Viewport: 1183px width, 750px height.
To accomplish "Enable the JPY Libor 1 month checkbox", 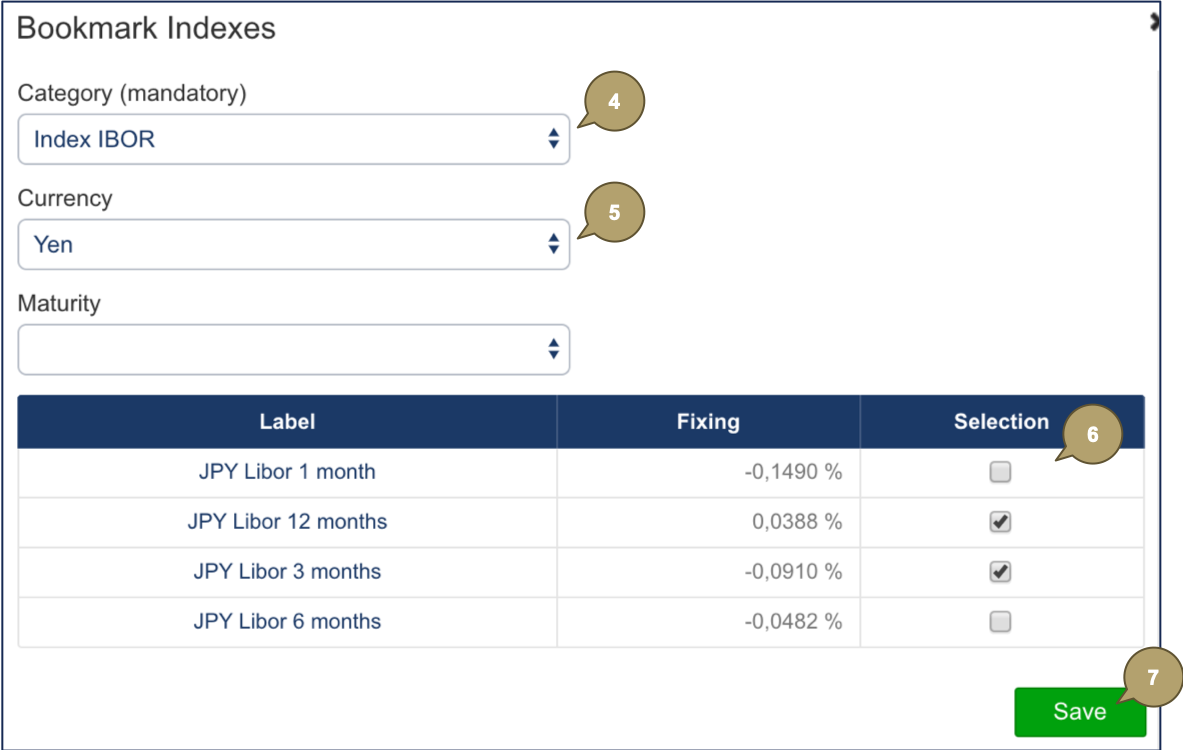I will tap(999, 471).
